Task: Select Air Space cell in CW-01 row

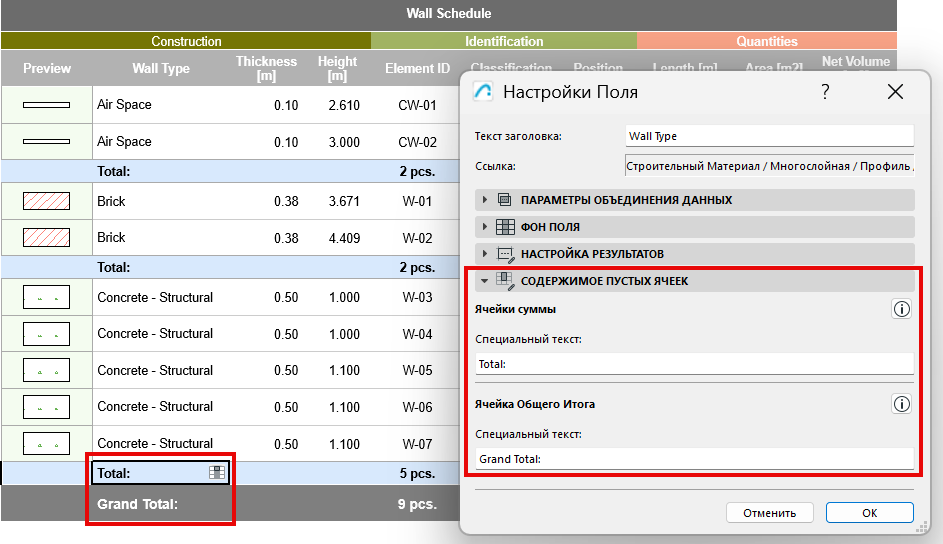Action: pos(124,105)
